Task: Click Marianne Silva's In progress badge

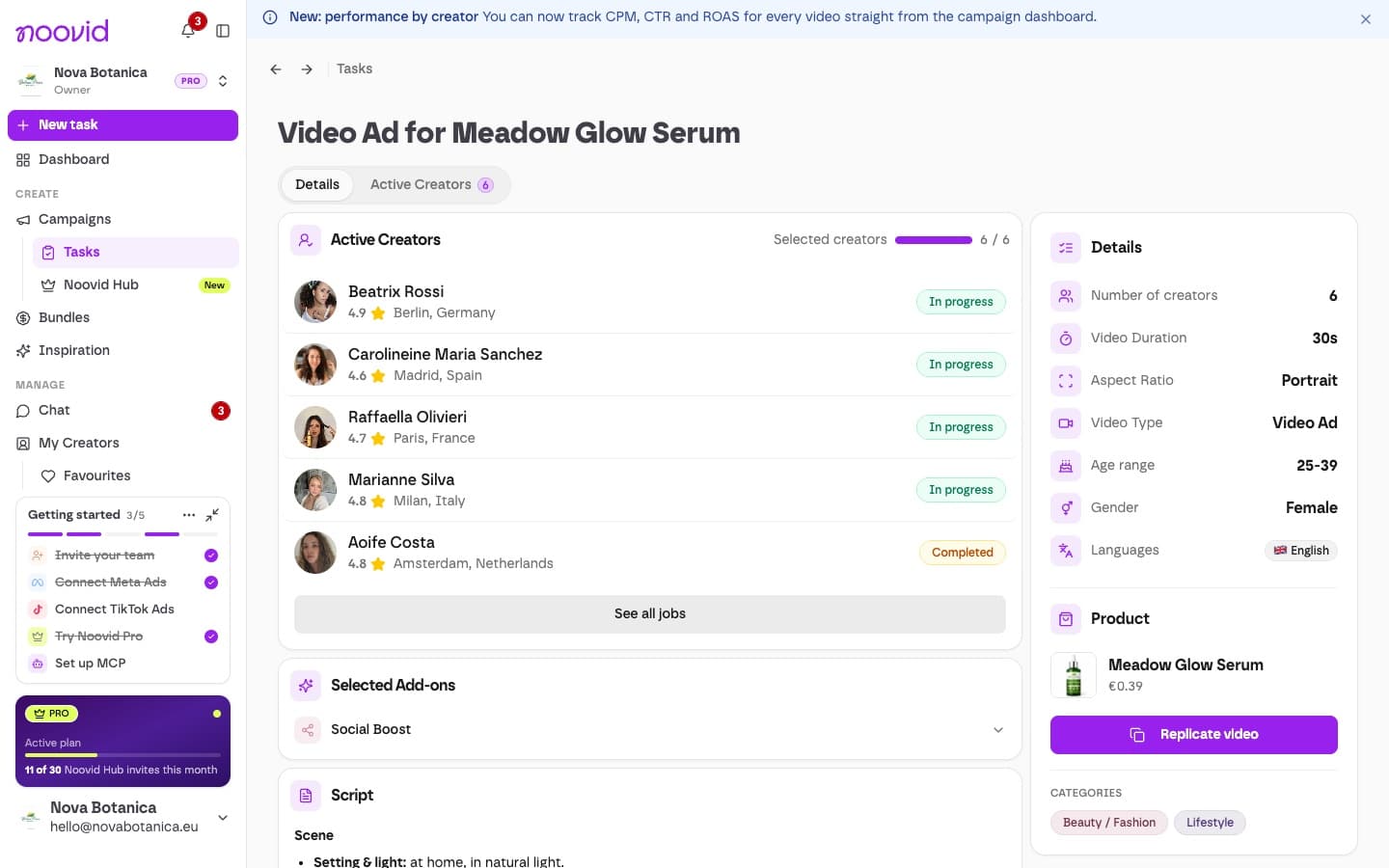Action: (x=961, y=490)
